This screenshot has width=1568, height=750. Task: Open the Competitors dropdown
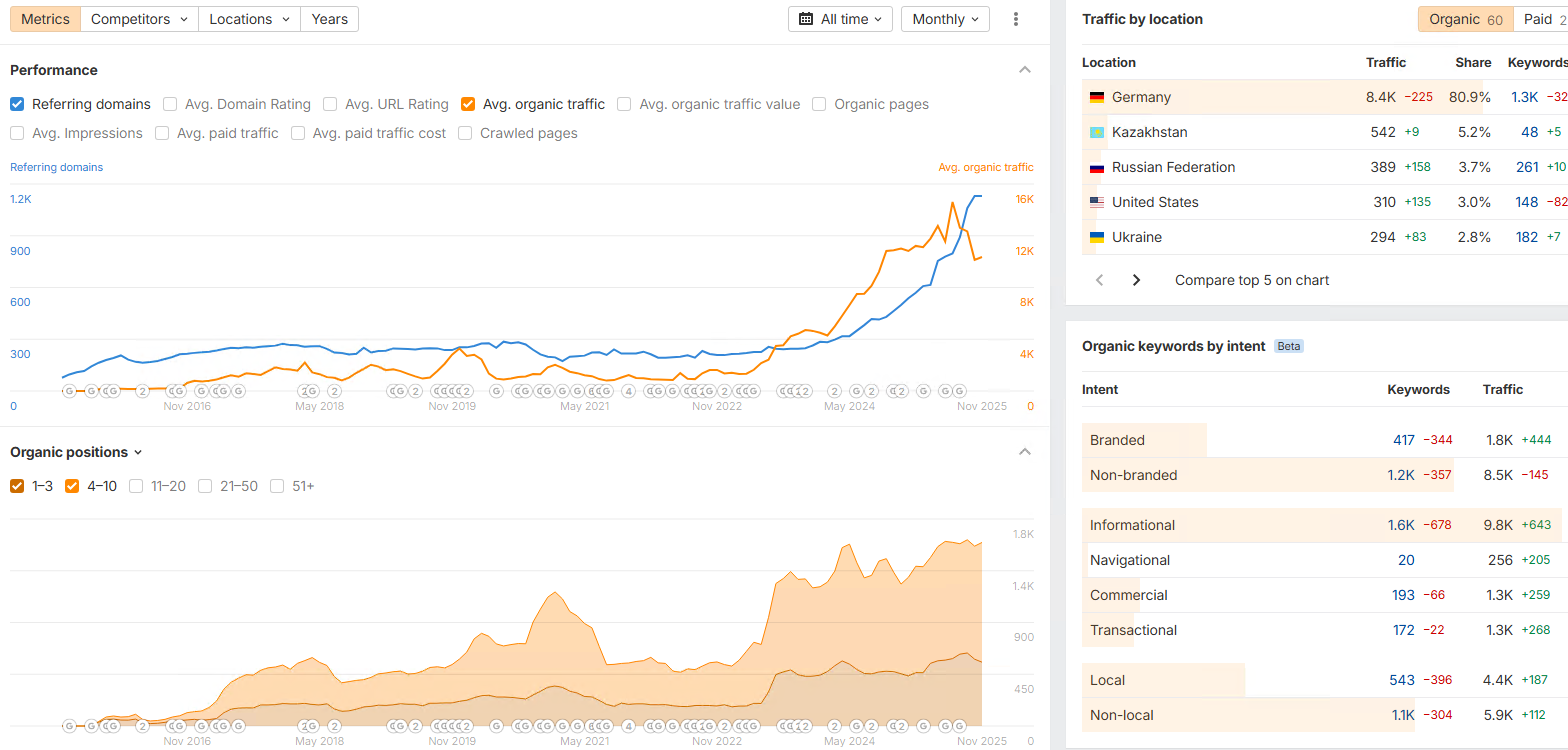pyautogui.click(x=139, y=19)
